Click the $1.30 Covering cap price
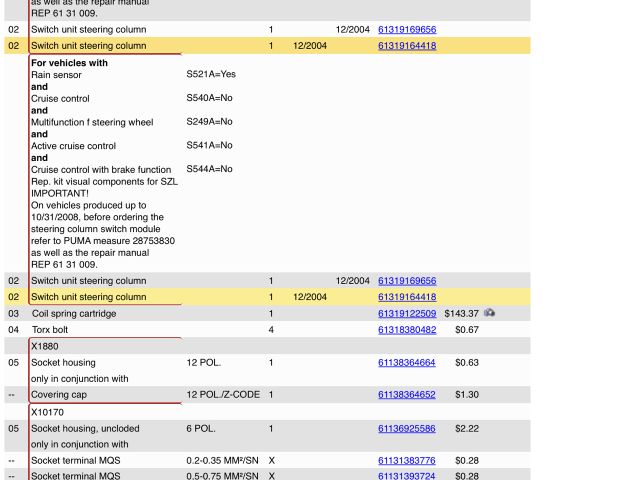This screenshot has height=480, width=640. coord(466,395)
